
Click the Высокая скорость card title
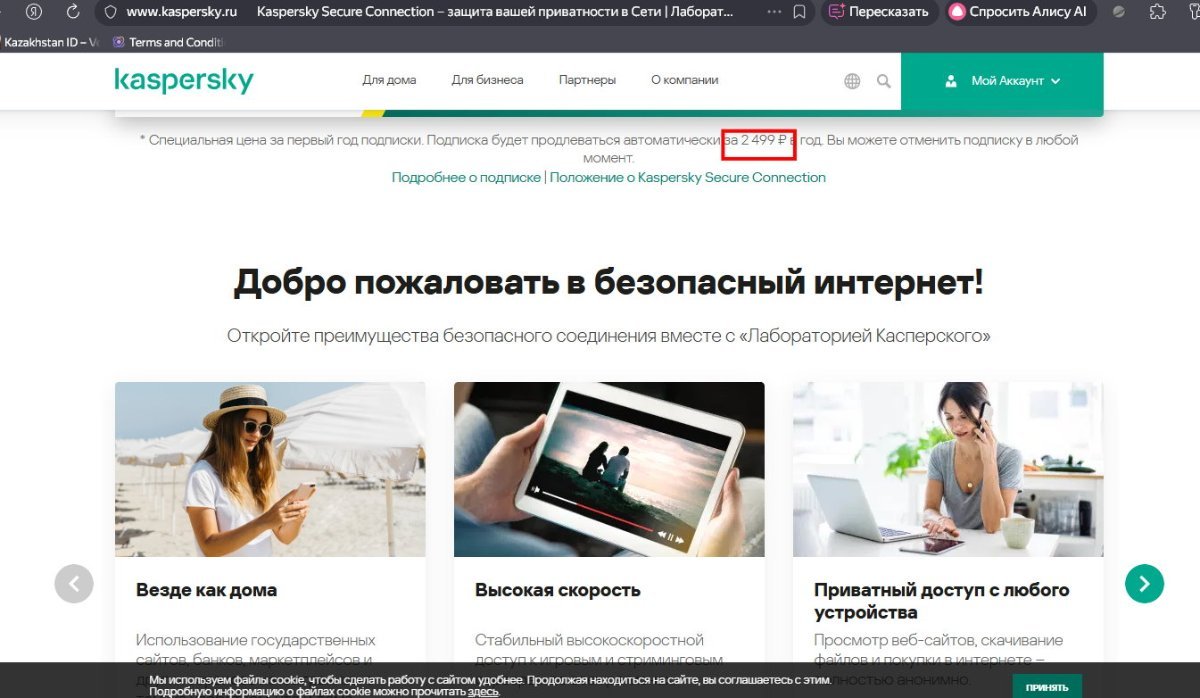coord(558,590)
